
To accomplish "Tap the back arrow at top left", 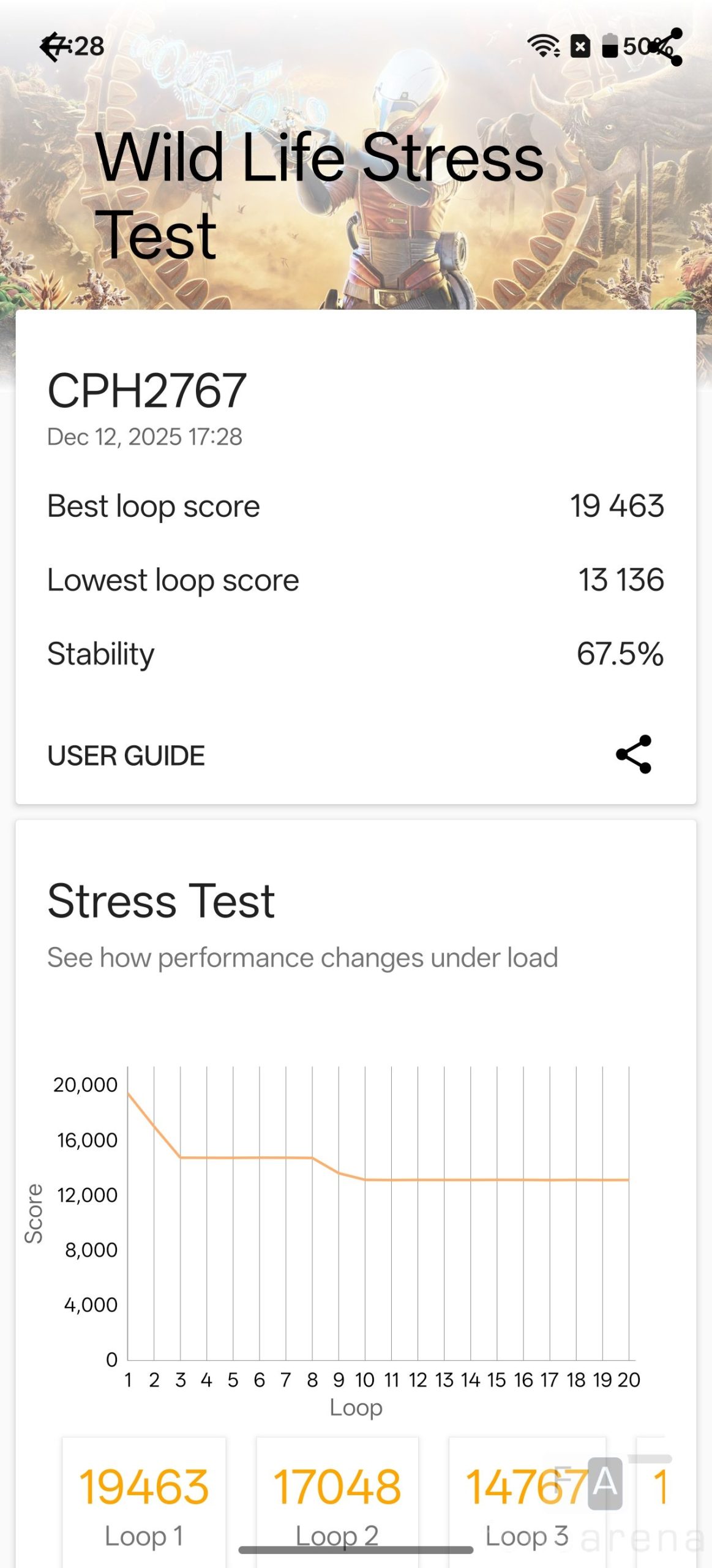I will point(53,47).
